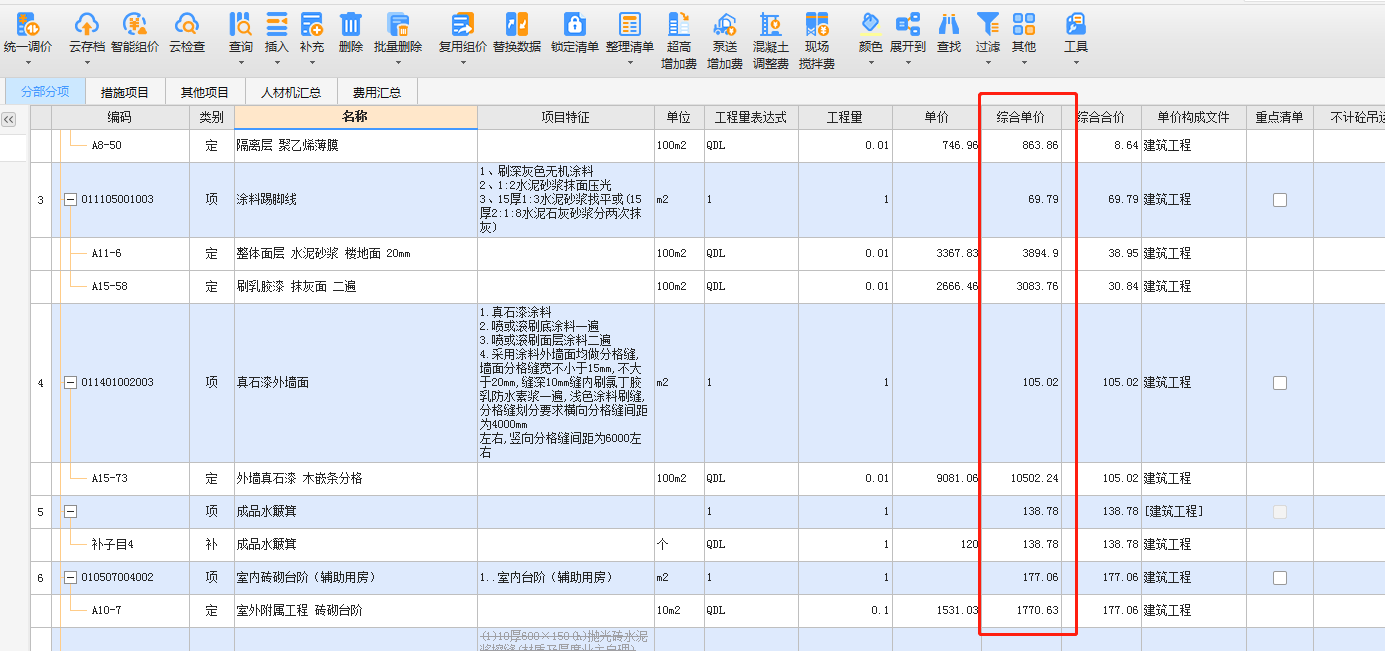Open dropdown arrow under 插入

277,63
